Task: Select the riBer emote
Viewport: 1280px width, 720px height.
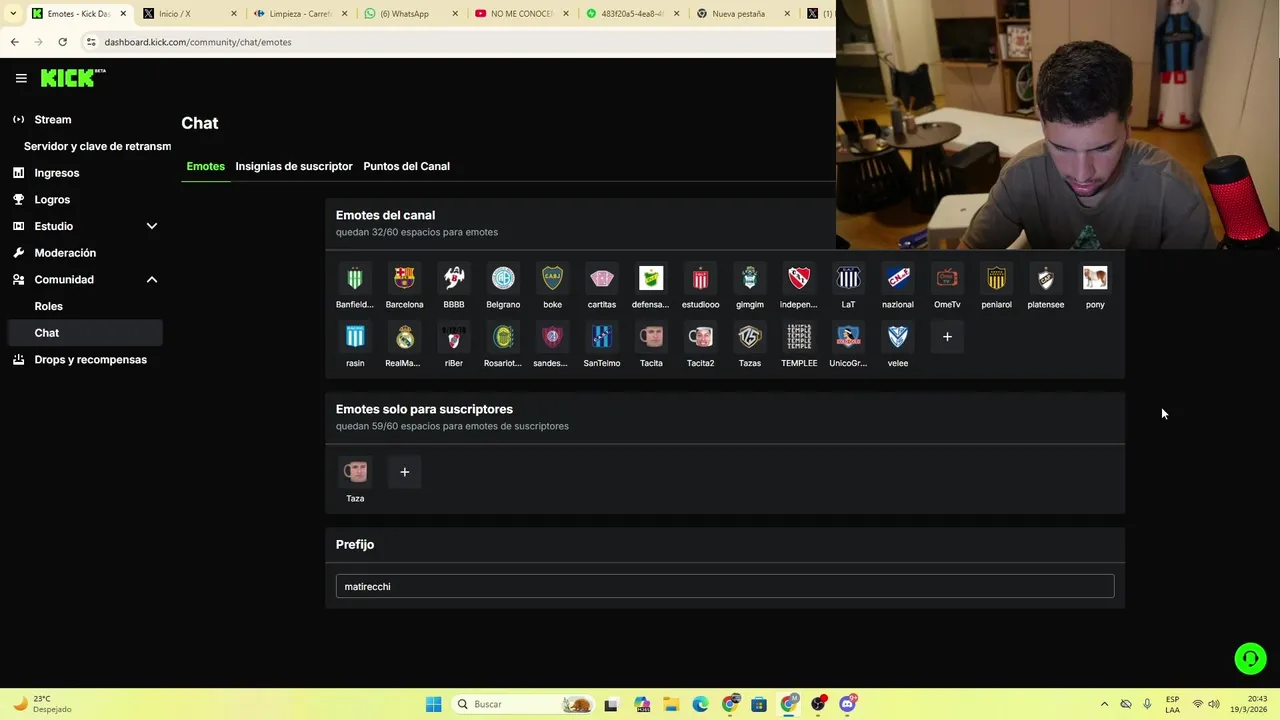Action: pos(454,337)
